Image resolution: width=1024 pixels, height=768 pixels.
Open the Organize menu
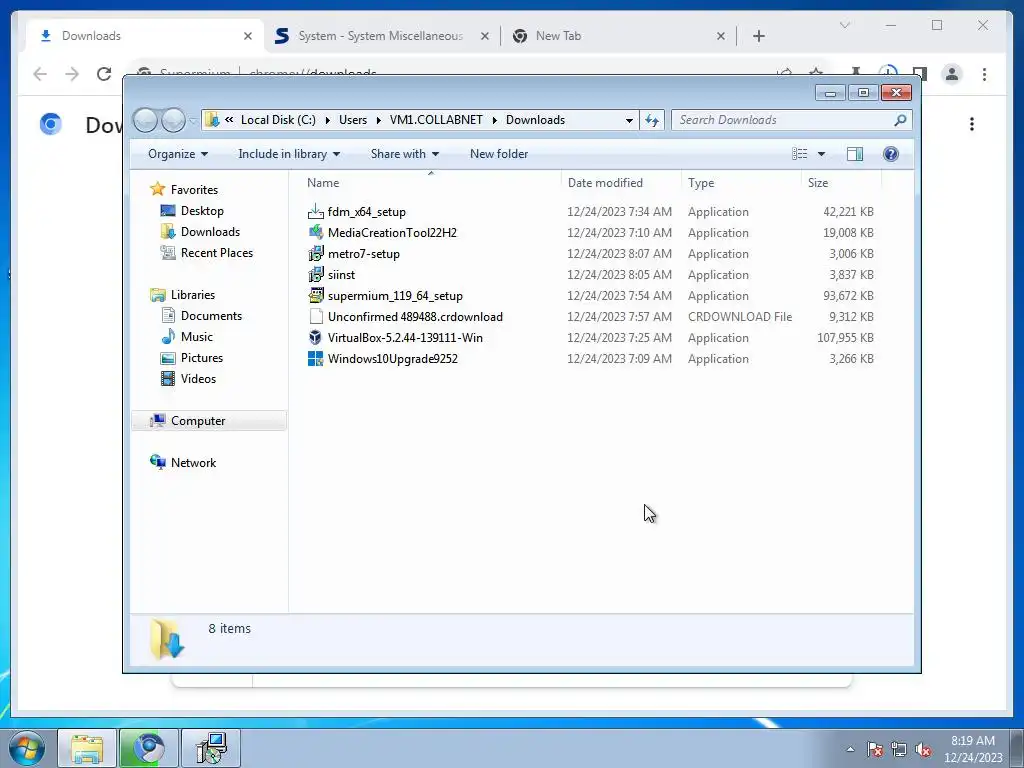tap(178, 154)
